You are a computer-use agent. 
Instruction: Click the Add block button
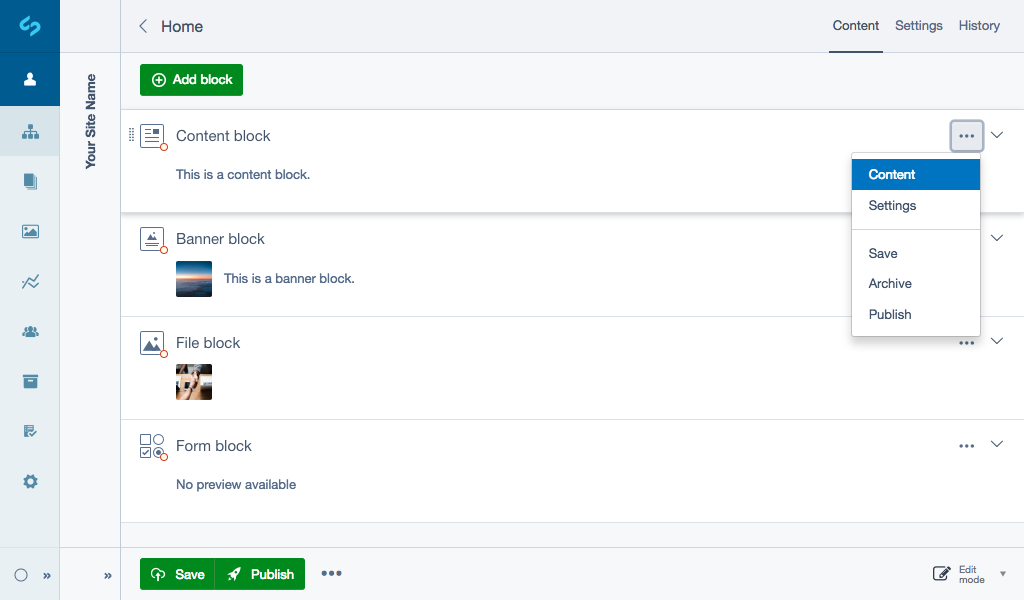click(x=191, y=78)
